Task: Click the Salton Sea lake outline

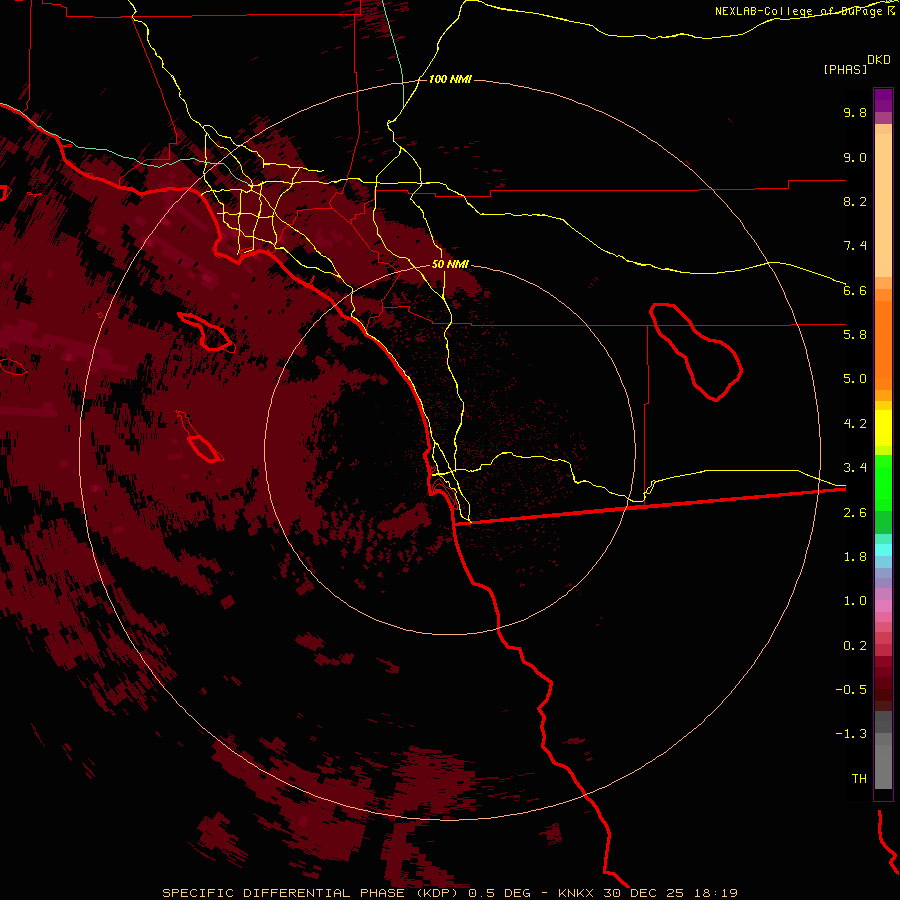Action: point(696,352)
